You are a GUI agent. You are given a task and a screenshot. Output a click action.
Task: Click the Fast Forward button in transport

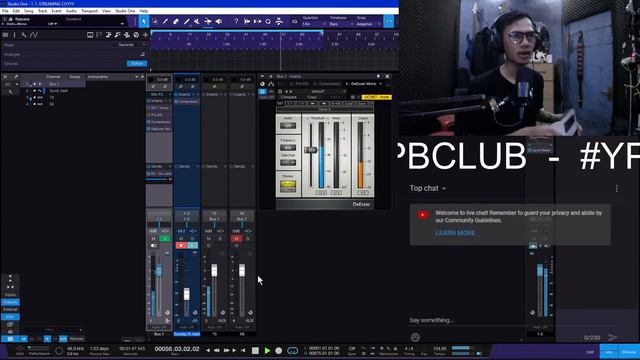(226, 351)
